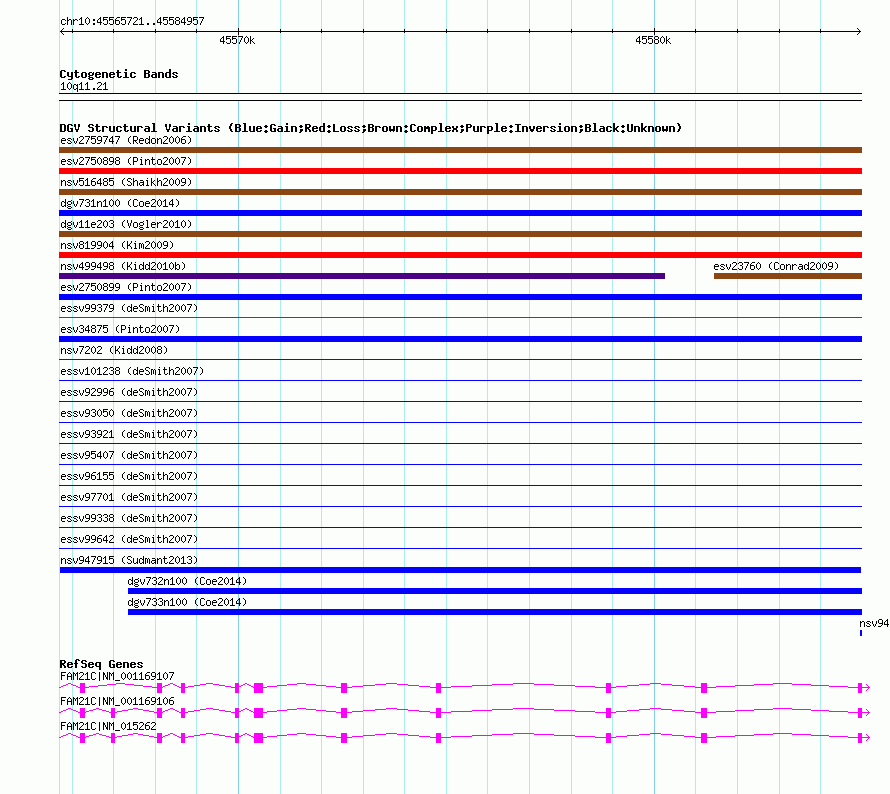Select the esv2750899 (Pinto2007) label
Viewport: 890px width, 794px height.
click(126, 287)
